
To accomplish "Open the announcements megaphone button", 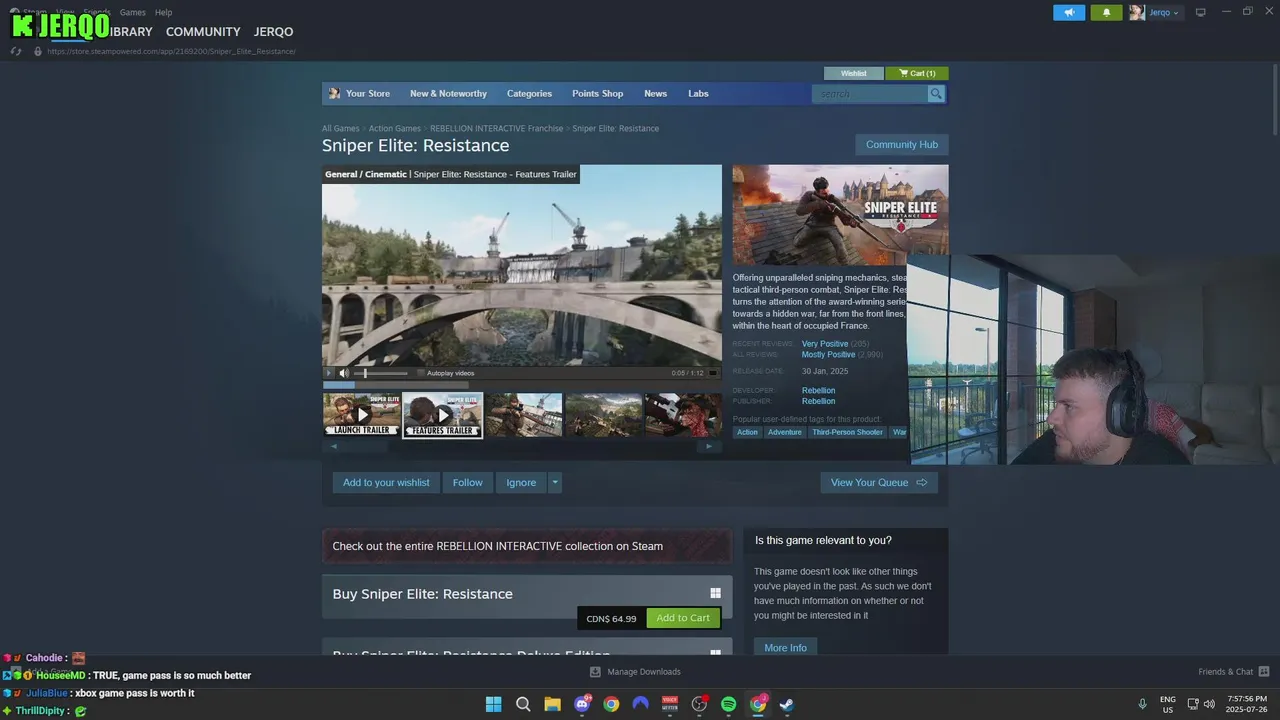I will pos(1069,13).
